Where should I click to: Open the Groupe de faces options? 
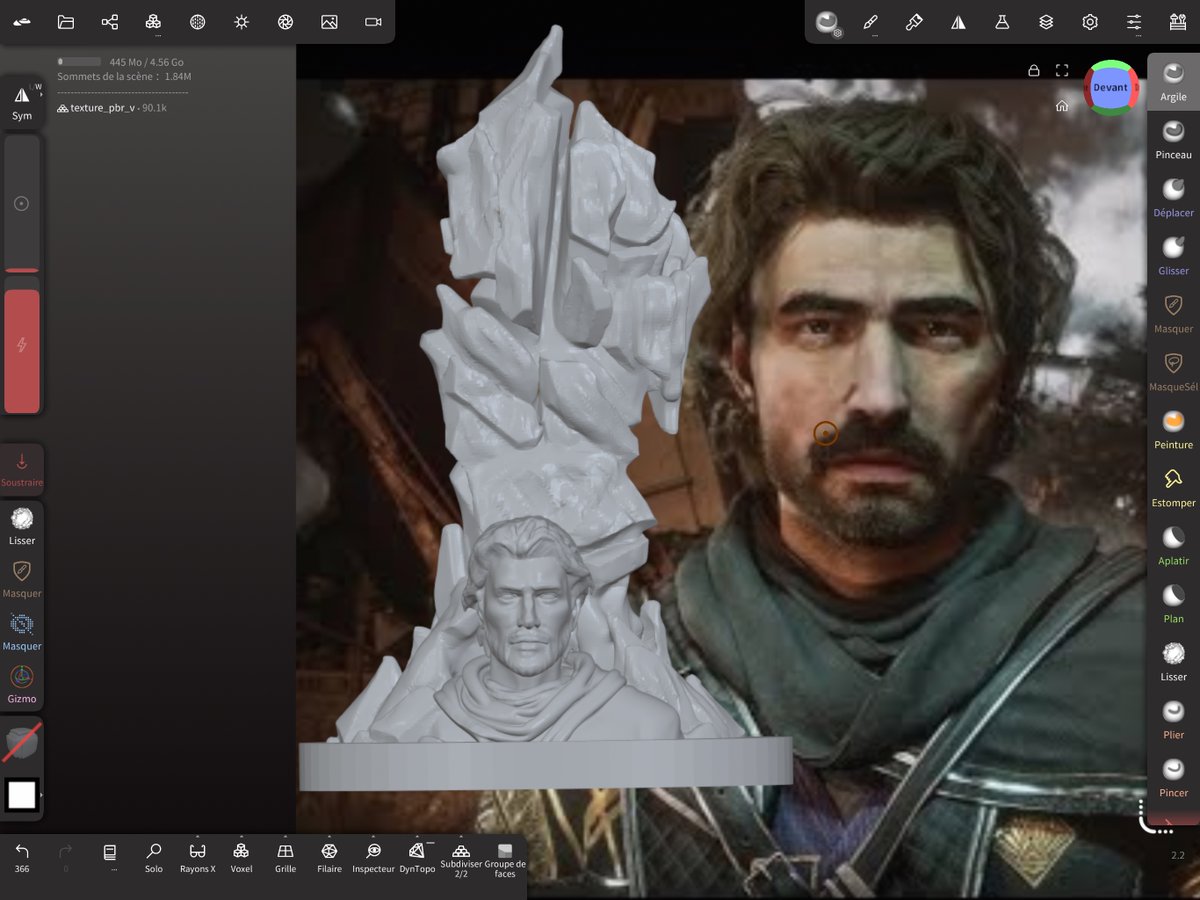point(505,859)
